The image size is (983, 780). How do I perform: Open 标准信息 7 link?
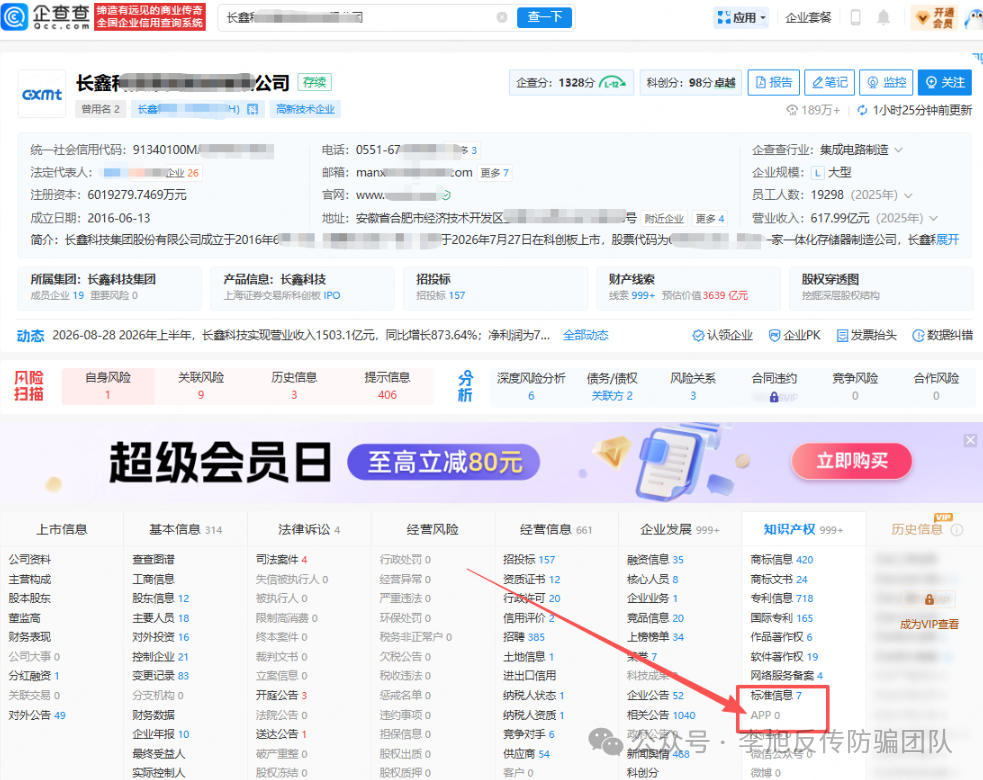pos(775,695)
